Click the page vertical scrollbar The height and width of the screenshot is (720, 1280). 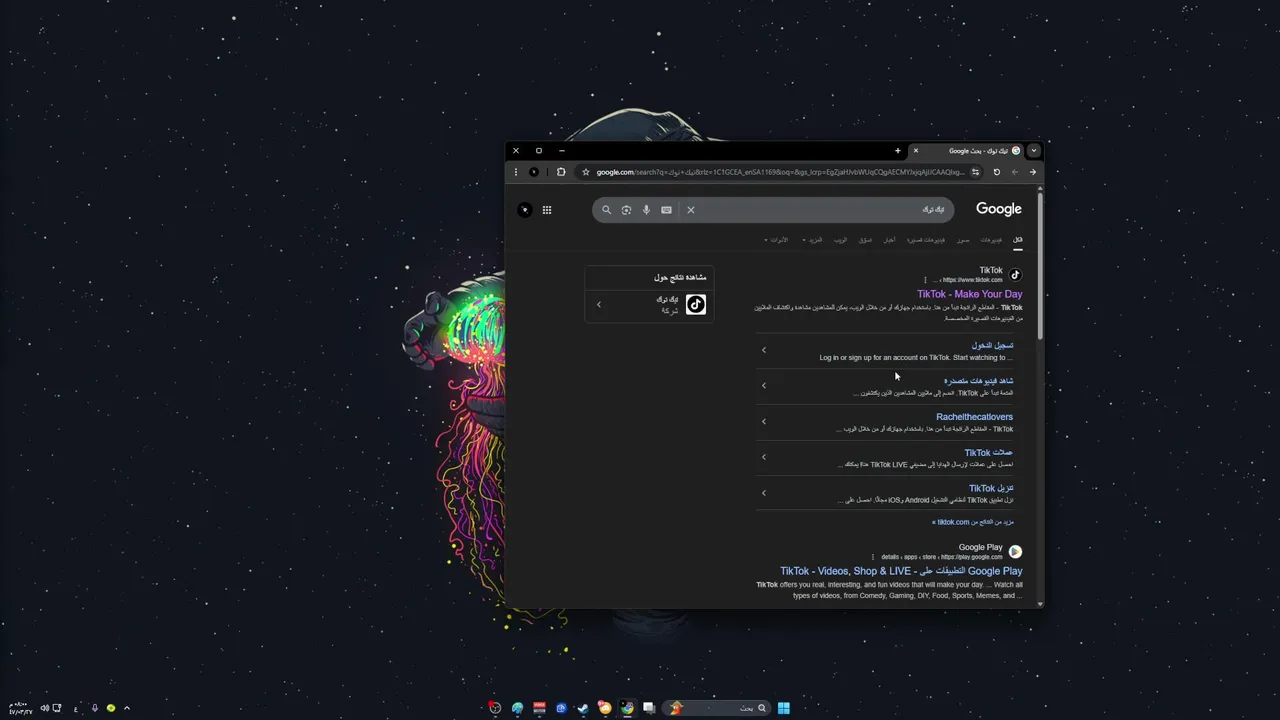(1041, 265)
